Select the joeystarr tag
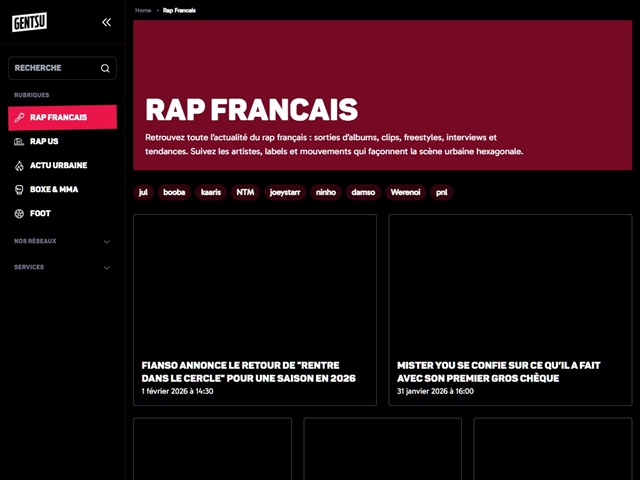Screen dimensions: 640x480 (x=285, y=192)
